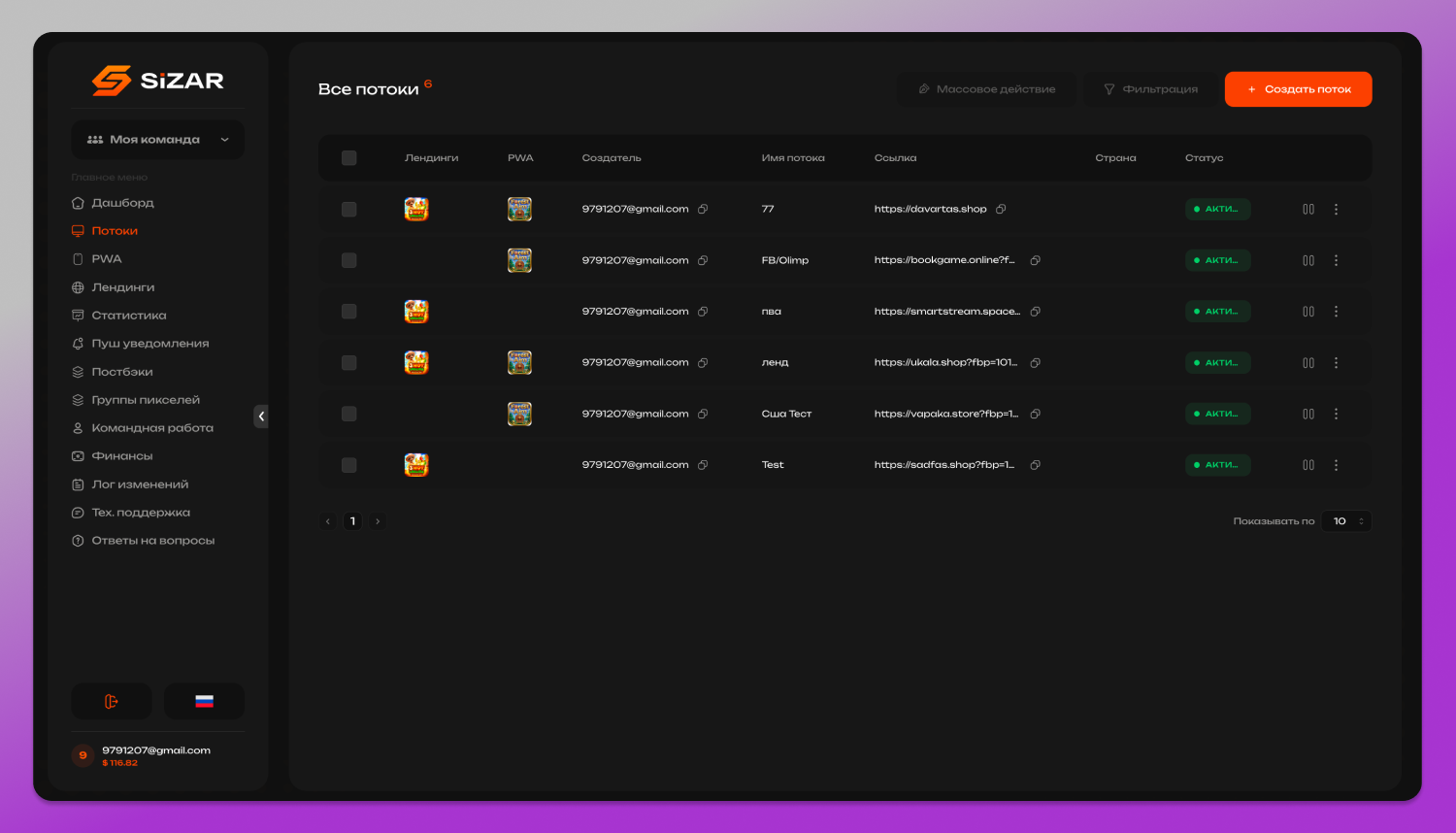The image size is (1456, 833).
Task: Open the Показывать по rows dropdown
Action: click(x=1346, y=521)
